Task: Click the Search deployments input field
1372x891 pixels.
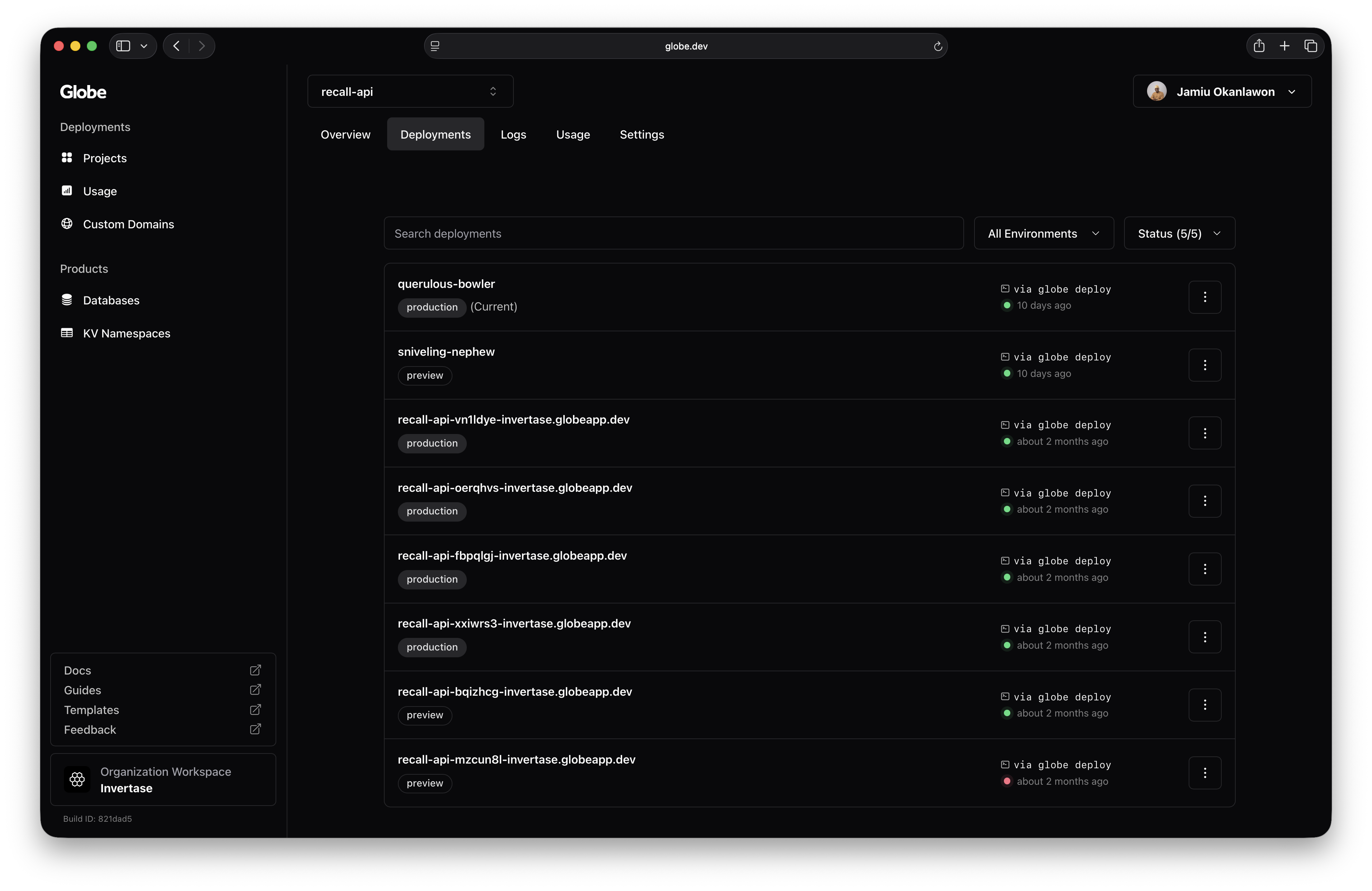Action: tap(673, 234)
